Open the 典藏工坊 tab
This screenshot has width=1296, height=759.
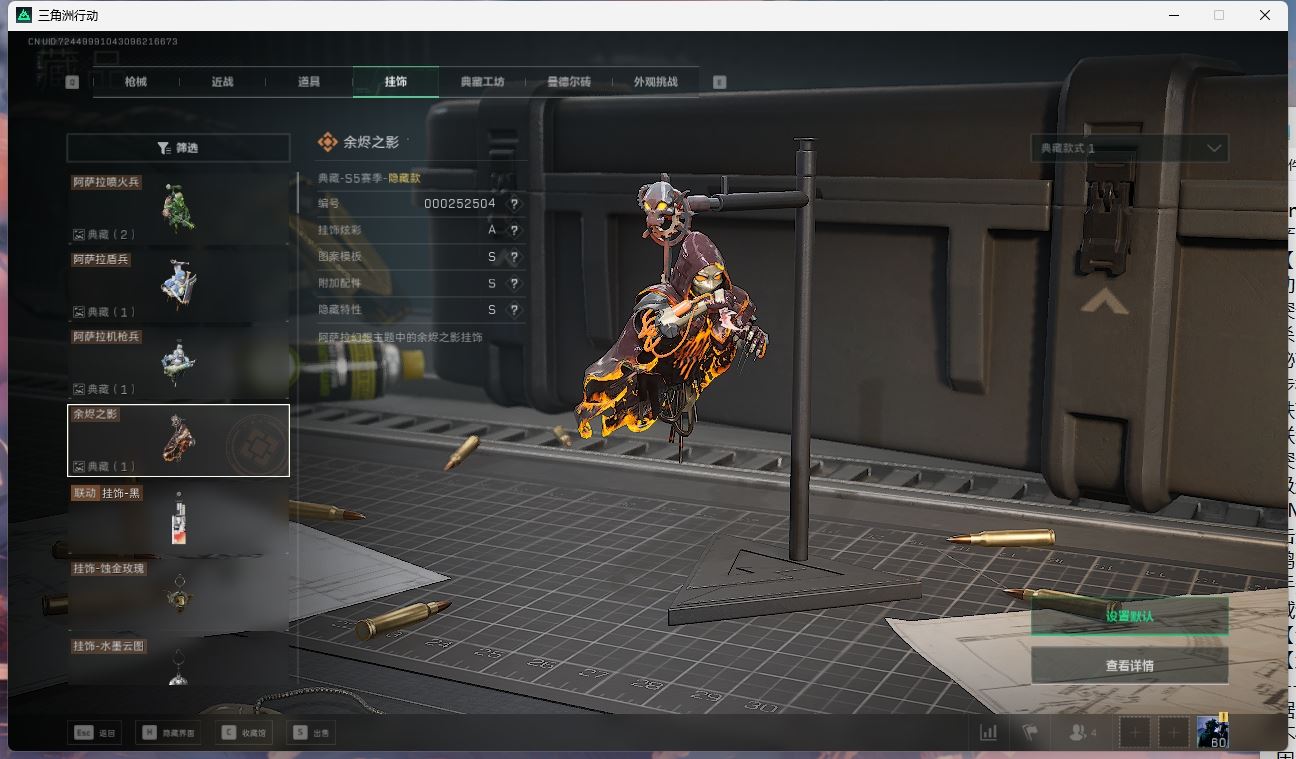pos(482,82)
